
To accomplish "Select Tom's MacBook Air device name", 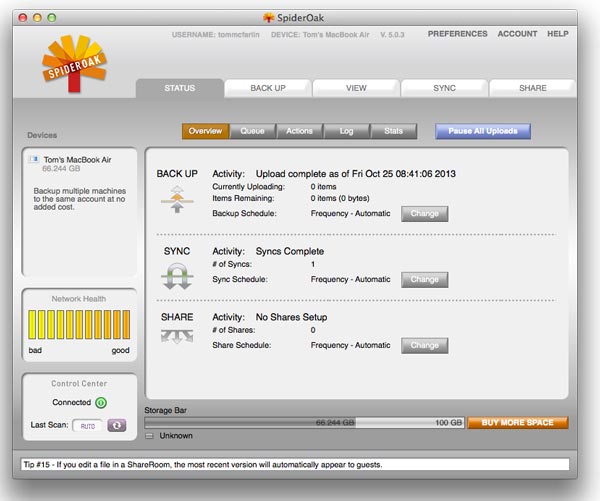I will pos(77,160).
